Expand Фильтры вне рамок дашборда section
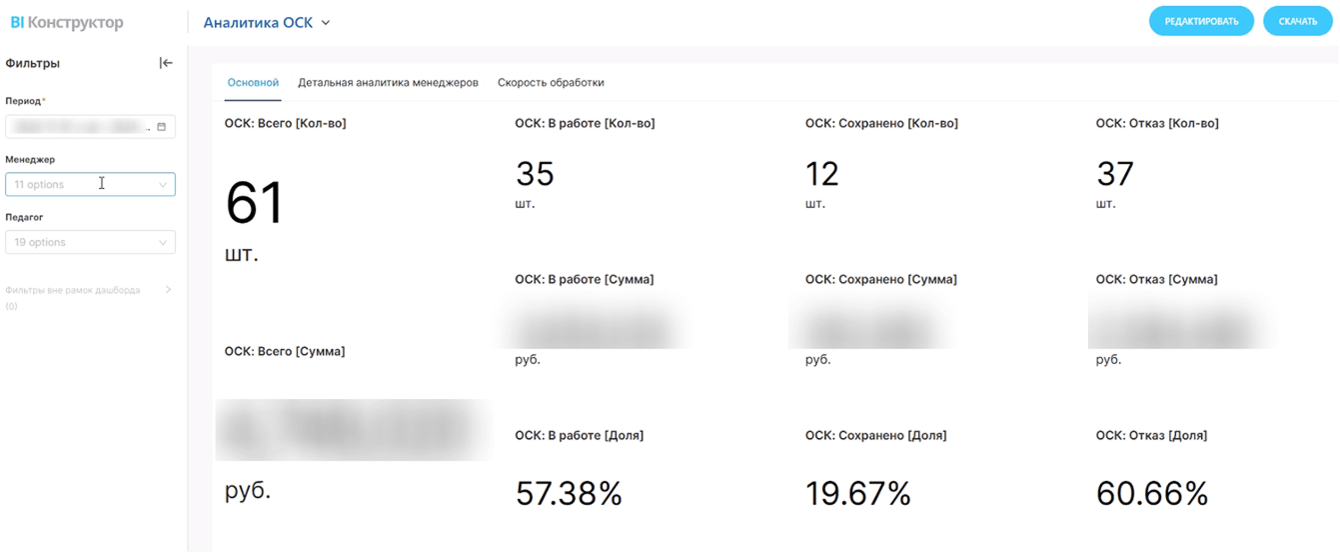The image size is (1340, 552). pyautogui.click(x=168, y=290)
